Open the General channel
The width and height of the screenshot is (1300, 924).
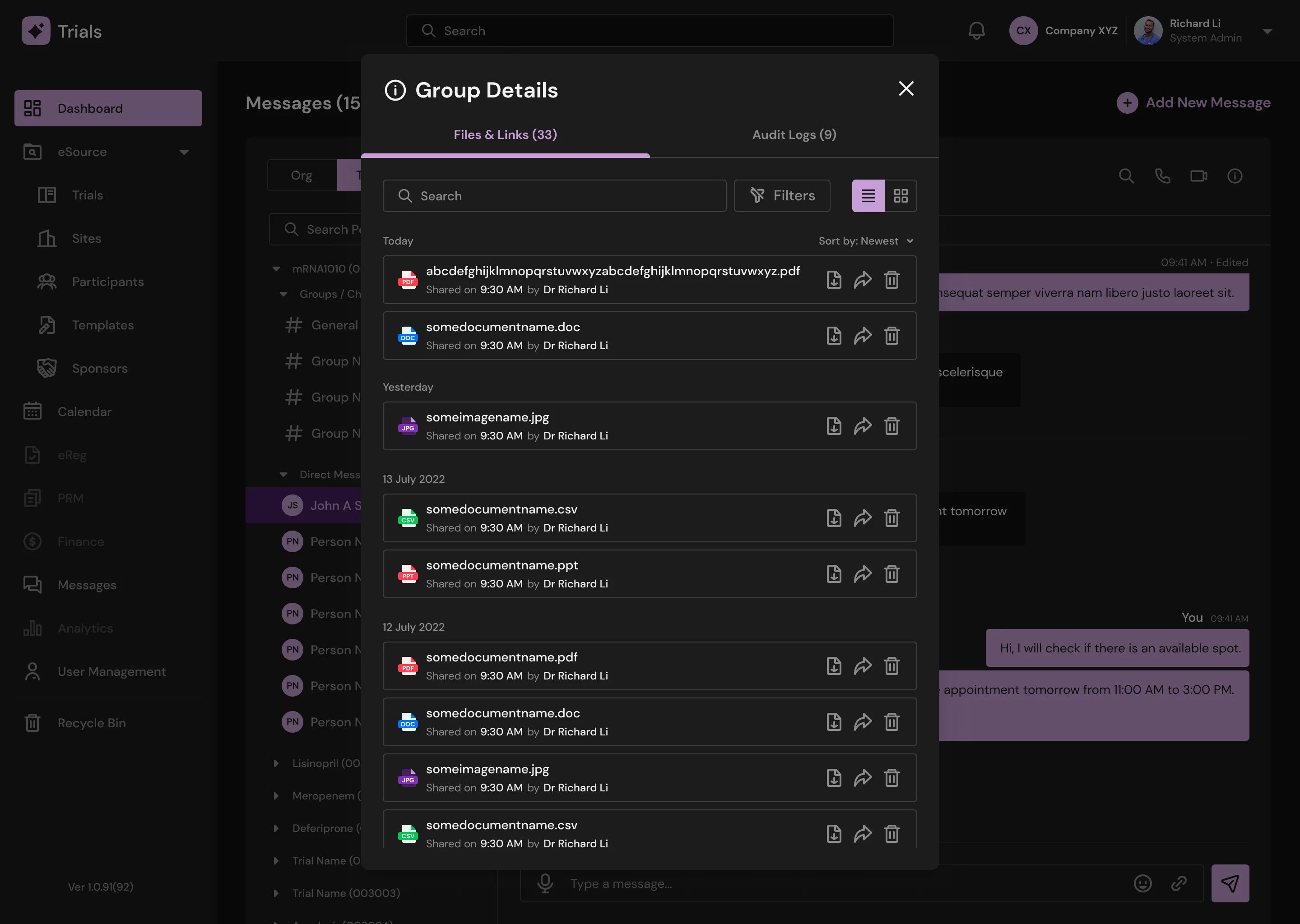click(323, 325)
